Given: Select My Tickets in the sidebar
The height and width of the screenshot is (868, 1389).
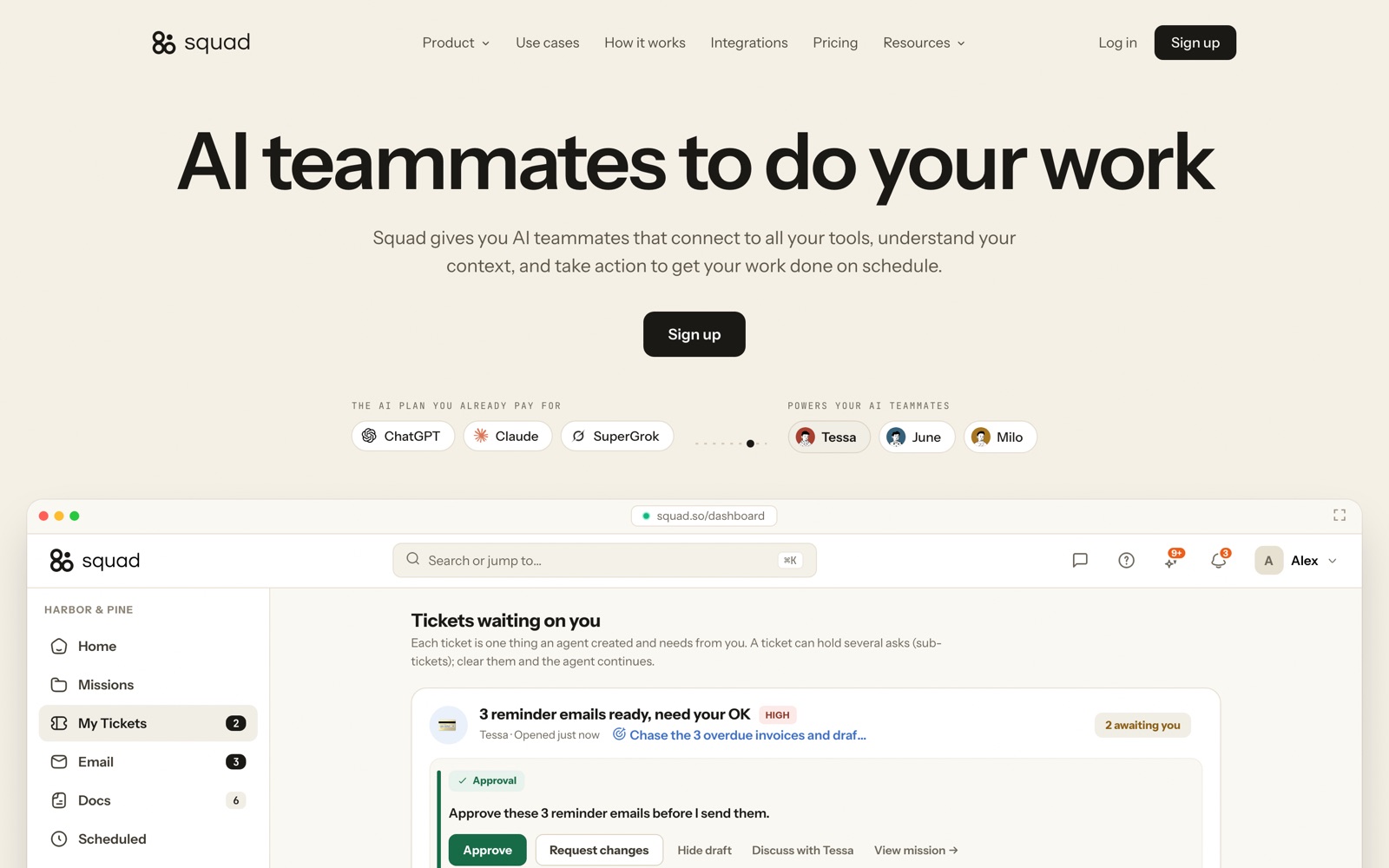Looking at the screenshot, I should click(148, 723).
